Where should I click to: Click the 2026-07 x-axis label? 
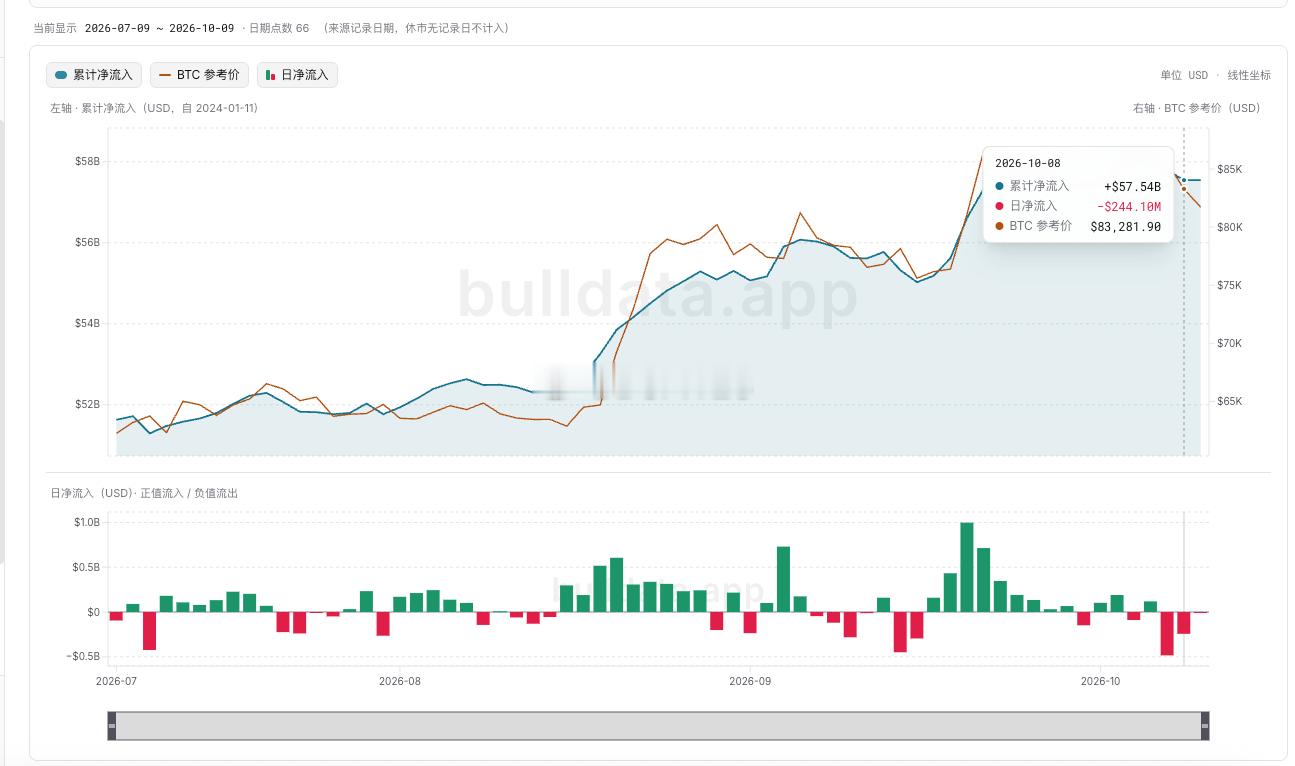pos(116,681)
